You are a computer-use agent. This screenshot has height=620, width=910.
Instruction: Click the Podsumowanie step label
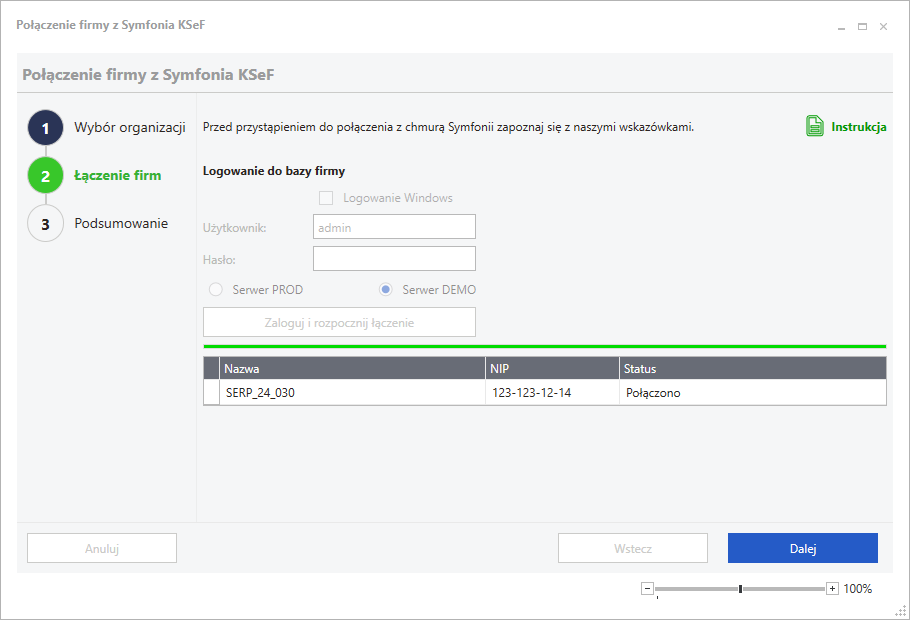pos(121,224)
